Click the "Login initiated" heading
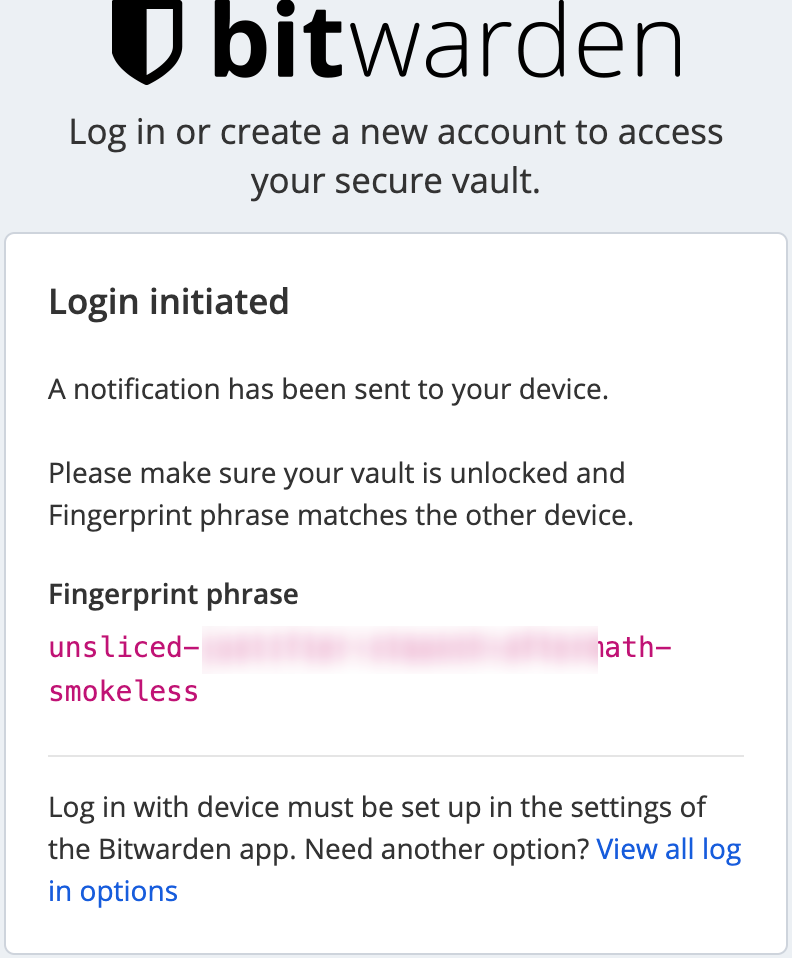This screenshot has width=792, height=958. [169, 301]
